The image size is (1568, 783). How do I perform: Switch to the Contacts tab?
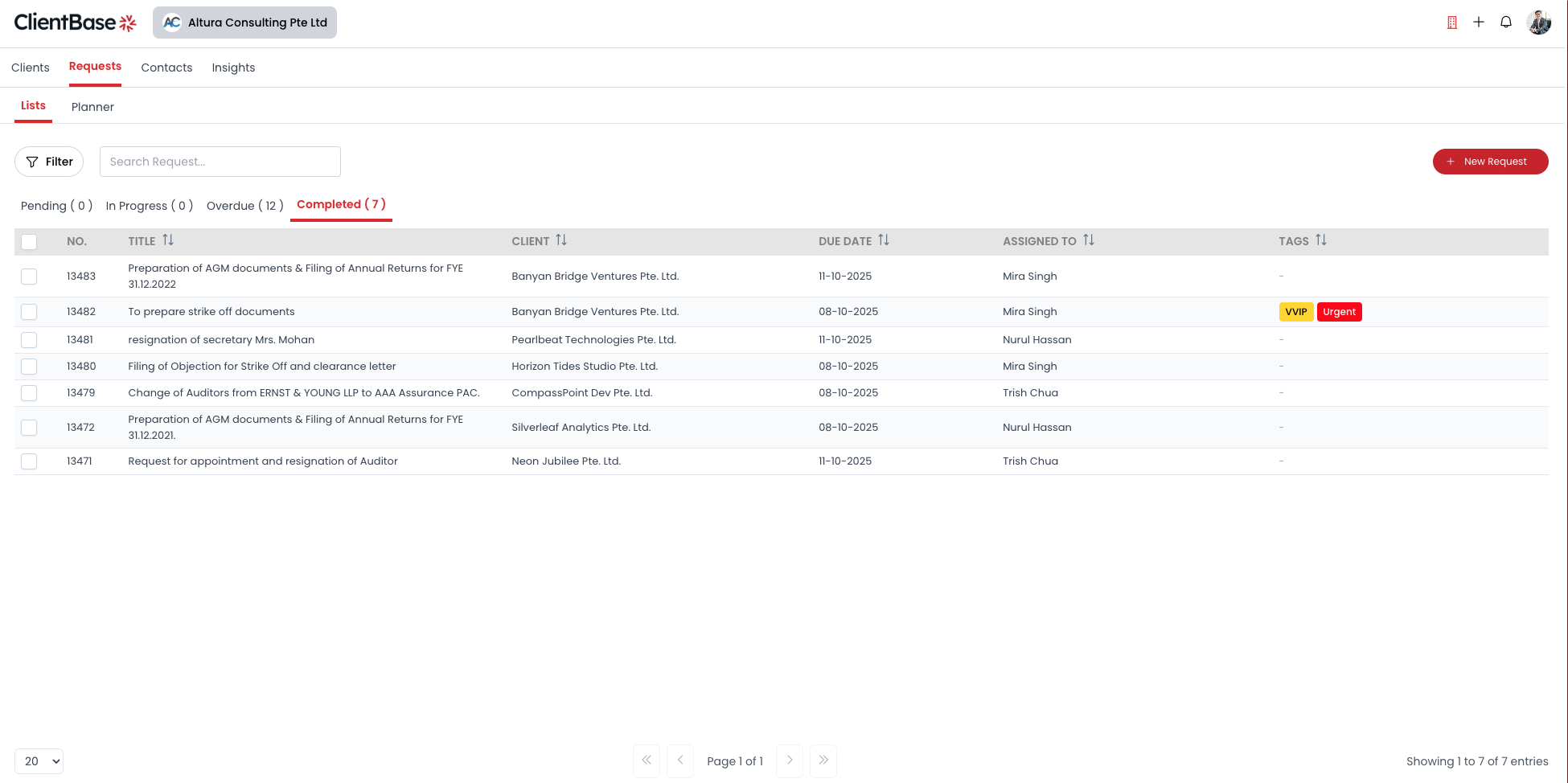click(166, 68)
